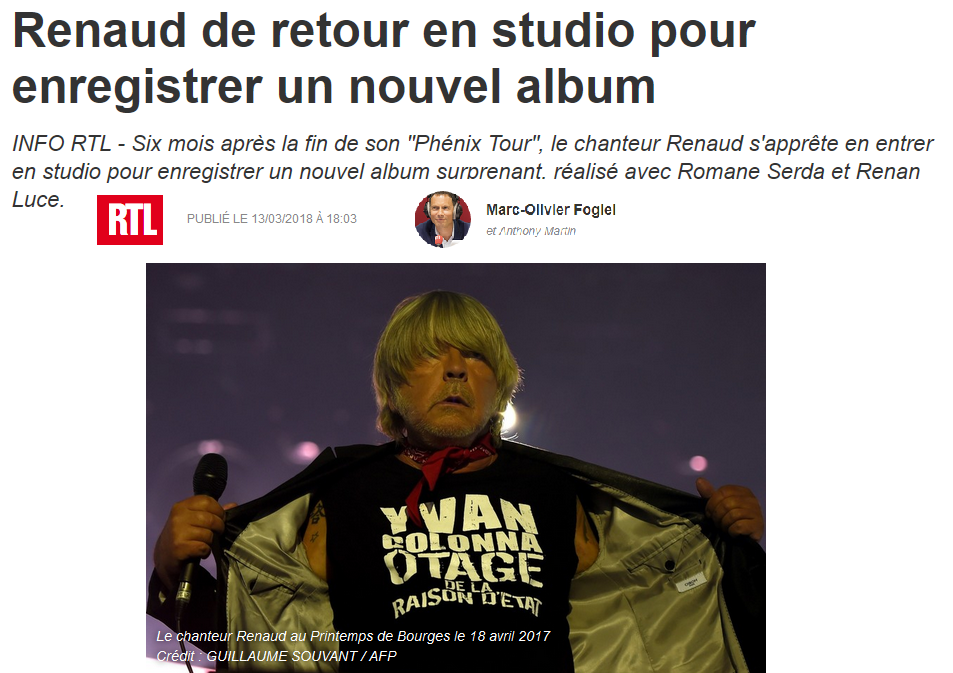This screenshot has height=673, width=953.
Task: Open the main concert photo of Renaud
Action: click(x=456, y=468)
